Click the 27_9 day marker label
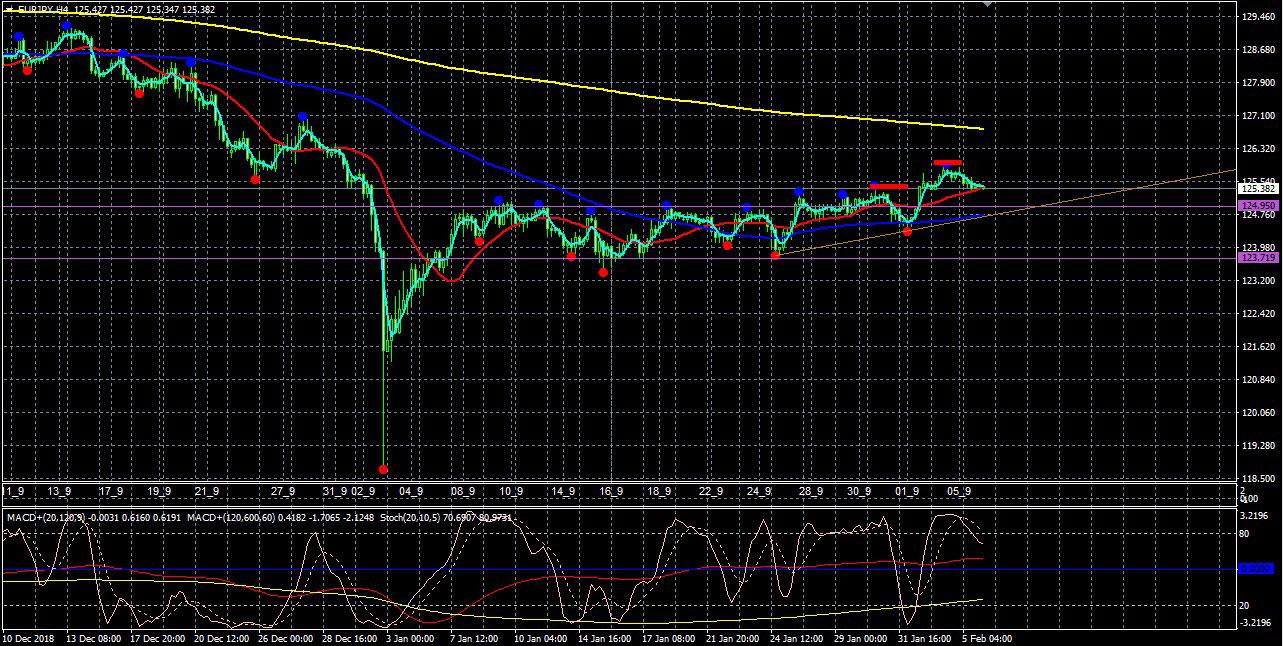This screenshot has width=1283, height=646. coord(284,491)
